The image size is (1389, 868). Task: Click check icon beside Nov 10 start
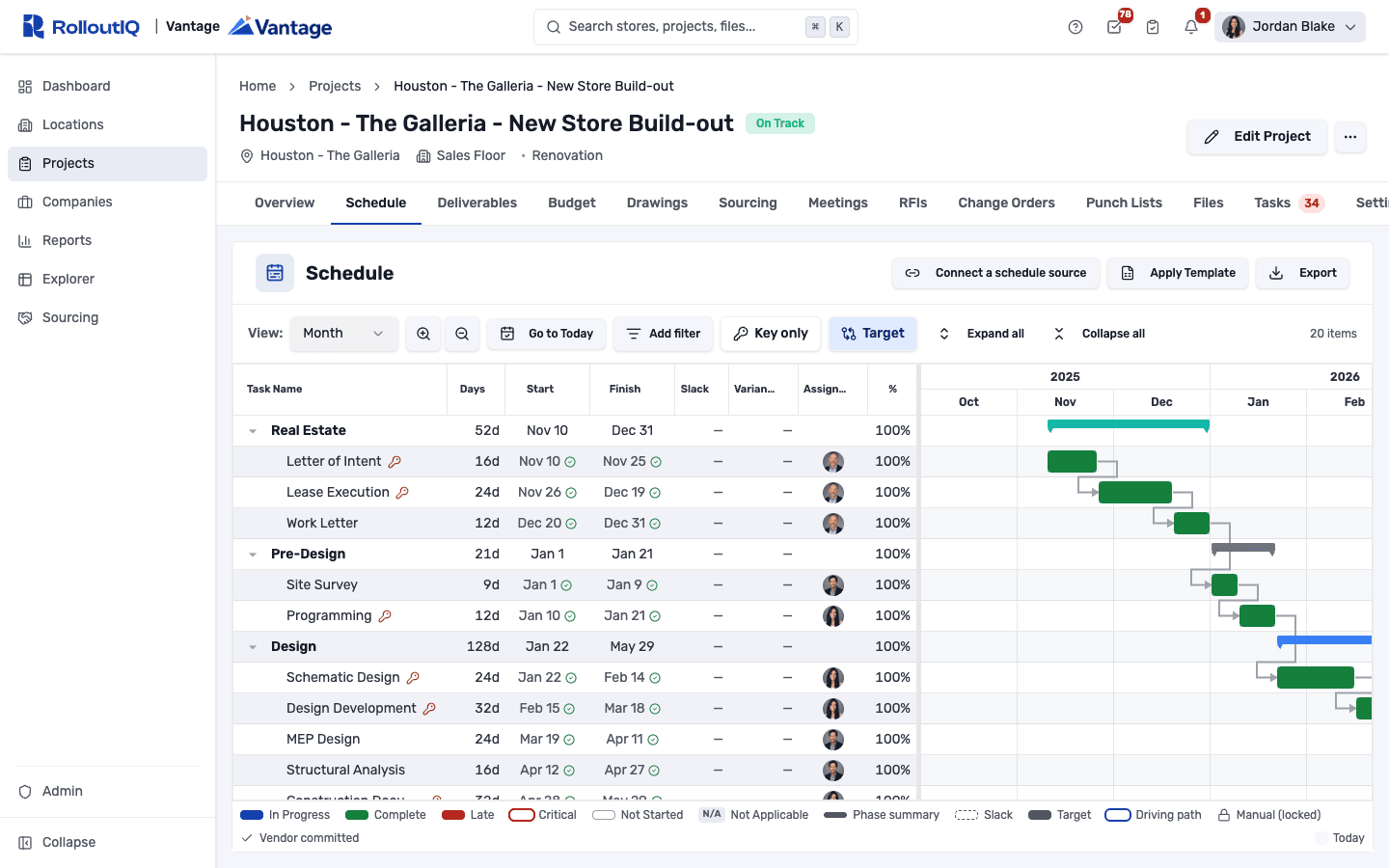tap(570, 462)
